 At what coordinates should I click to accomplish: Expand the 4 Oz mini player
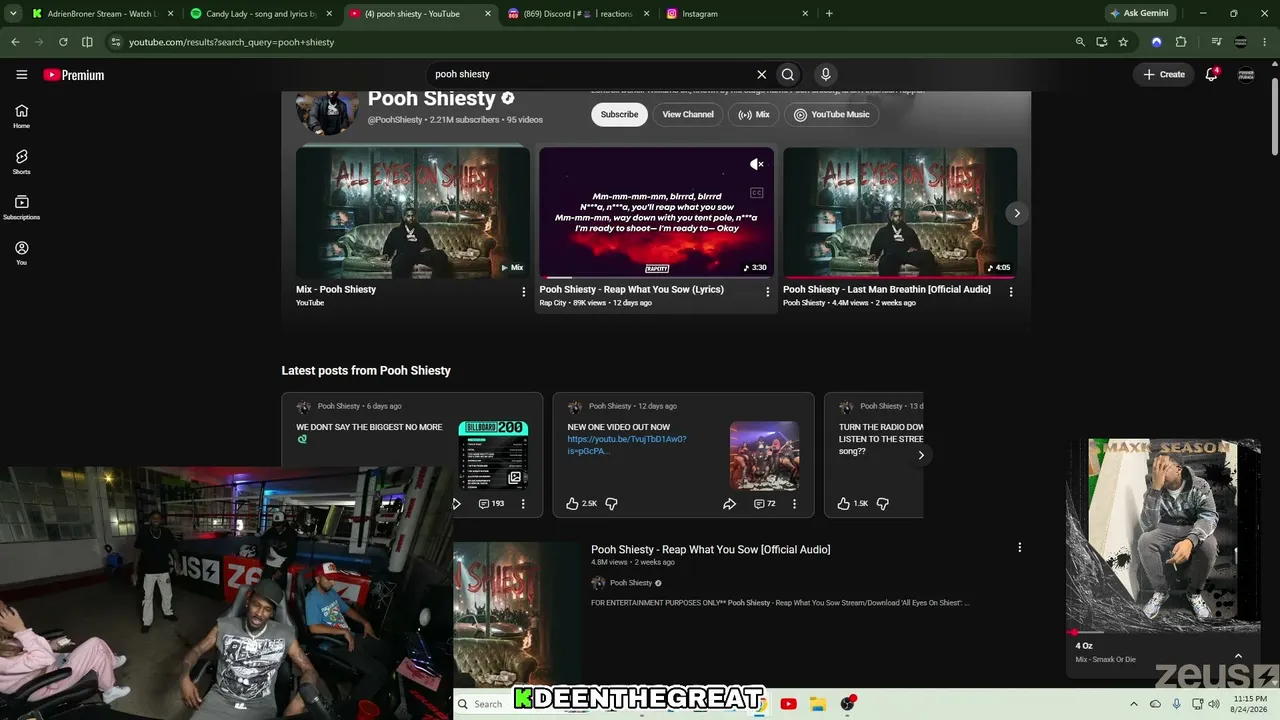tap(1238, 656)
